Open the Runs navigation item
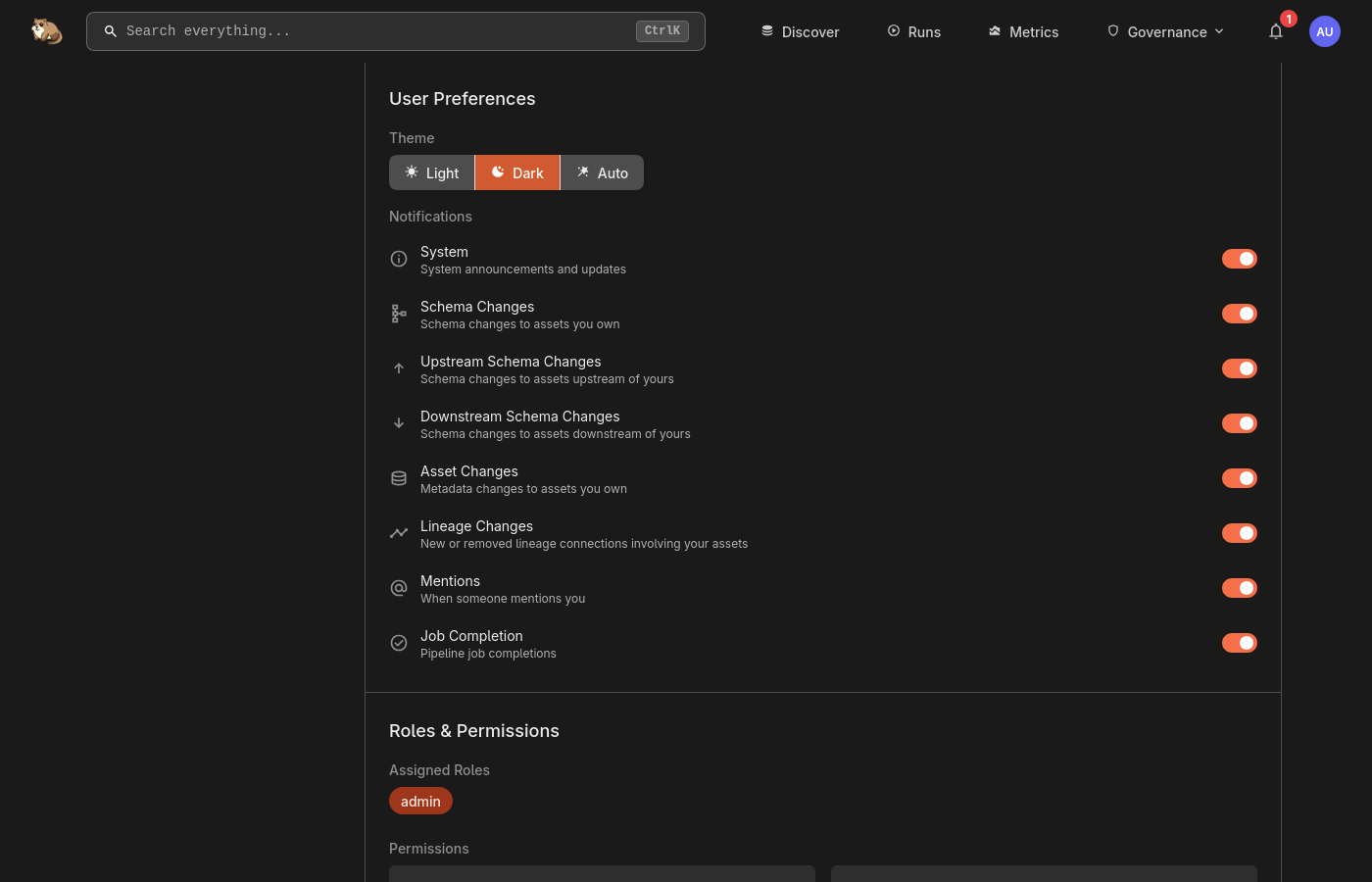This screenshot has width=1372, height=882. coord(913,31)
